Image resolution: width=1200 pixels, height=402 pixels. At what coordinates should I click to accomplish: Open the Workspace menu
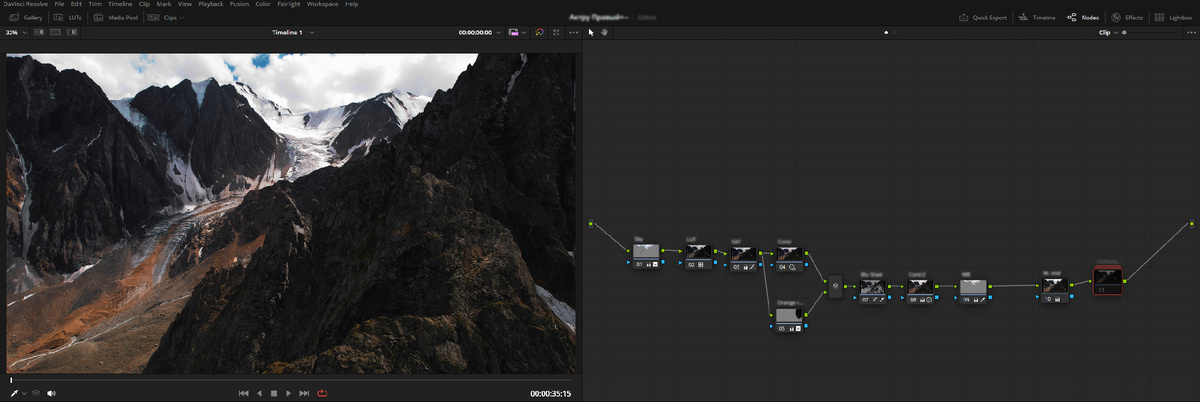click(322, 5)
